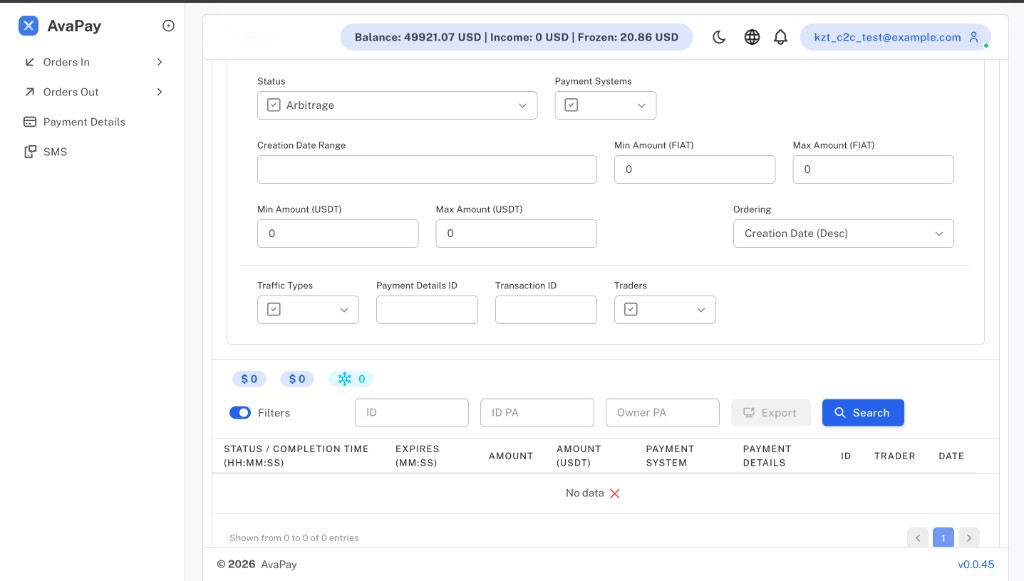This screenshot has height=581, width=1024.
Task: Click the ID search field
Action: [411, 413]
